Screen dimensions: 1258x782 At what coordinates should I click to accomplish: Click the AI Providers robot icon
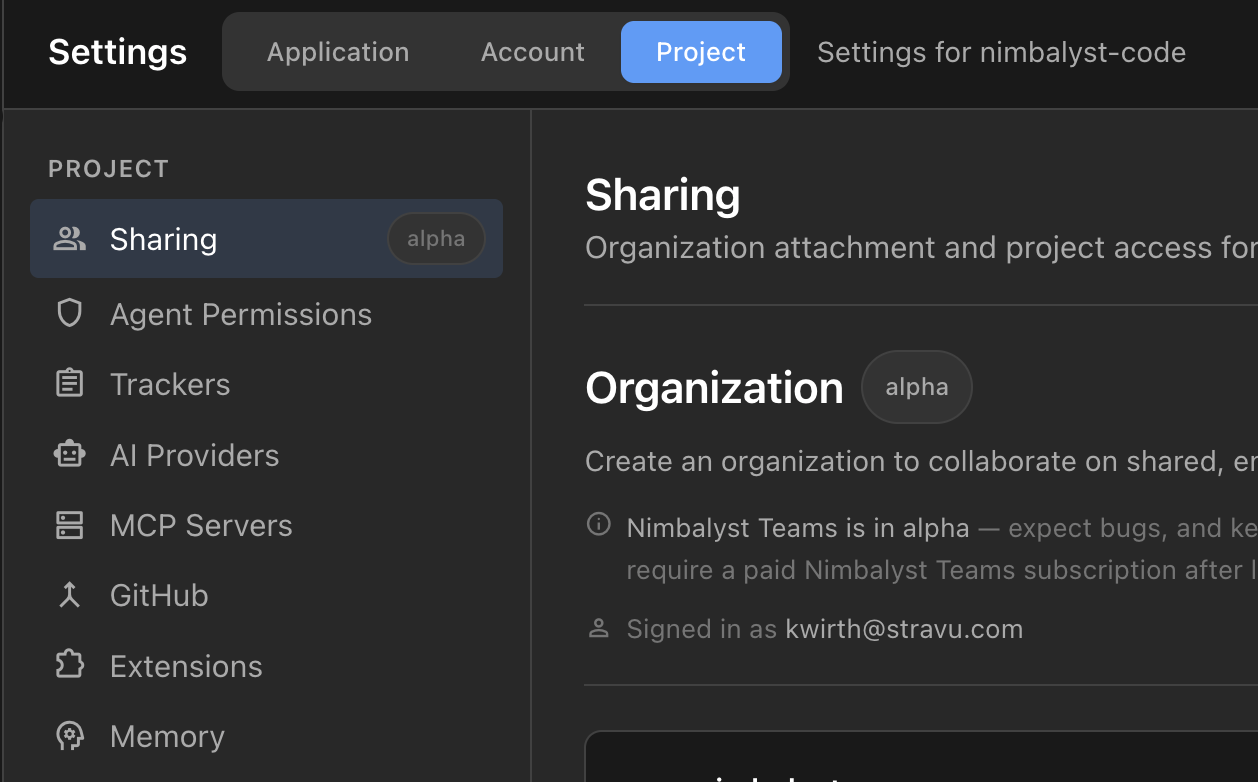coord(69,455)
